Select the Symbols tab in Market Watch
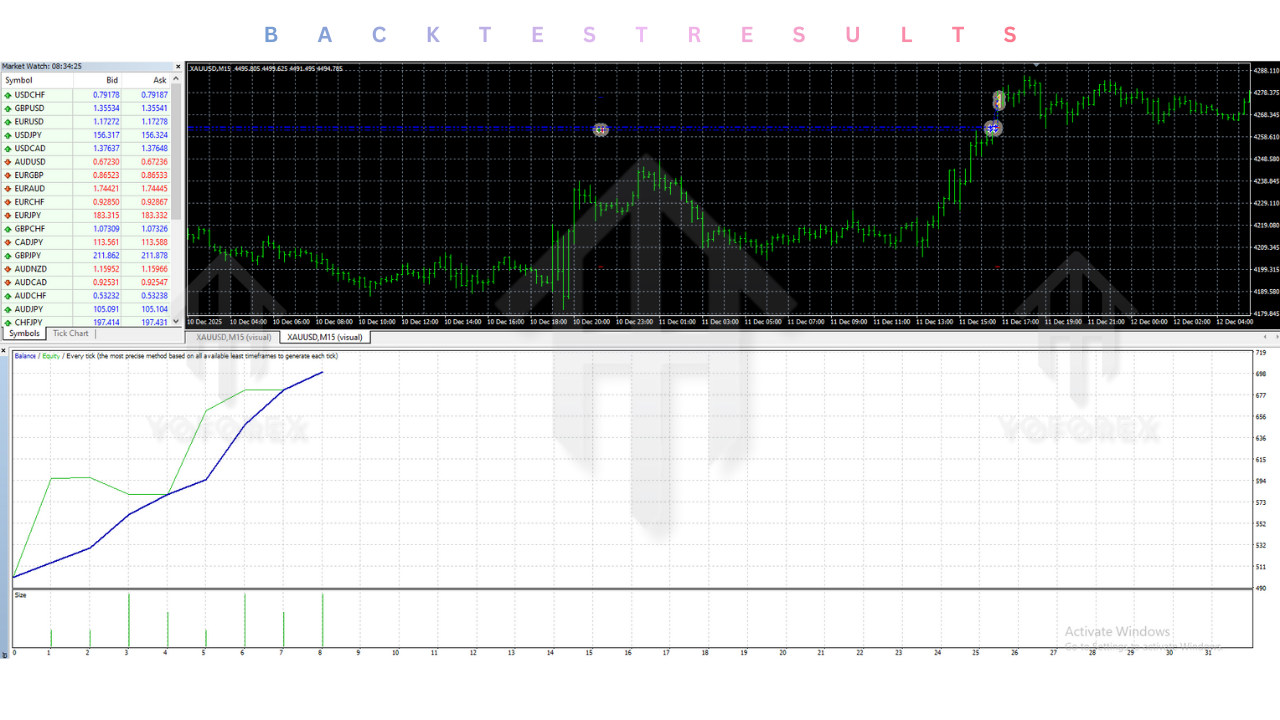The image size is (1280, 720). [24, 334]
